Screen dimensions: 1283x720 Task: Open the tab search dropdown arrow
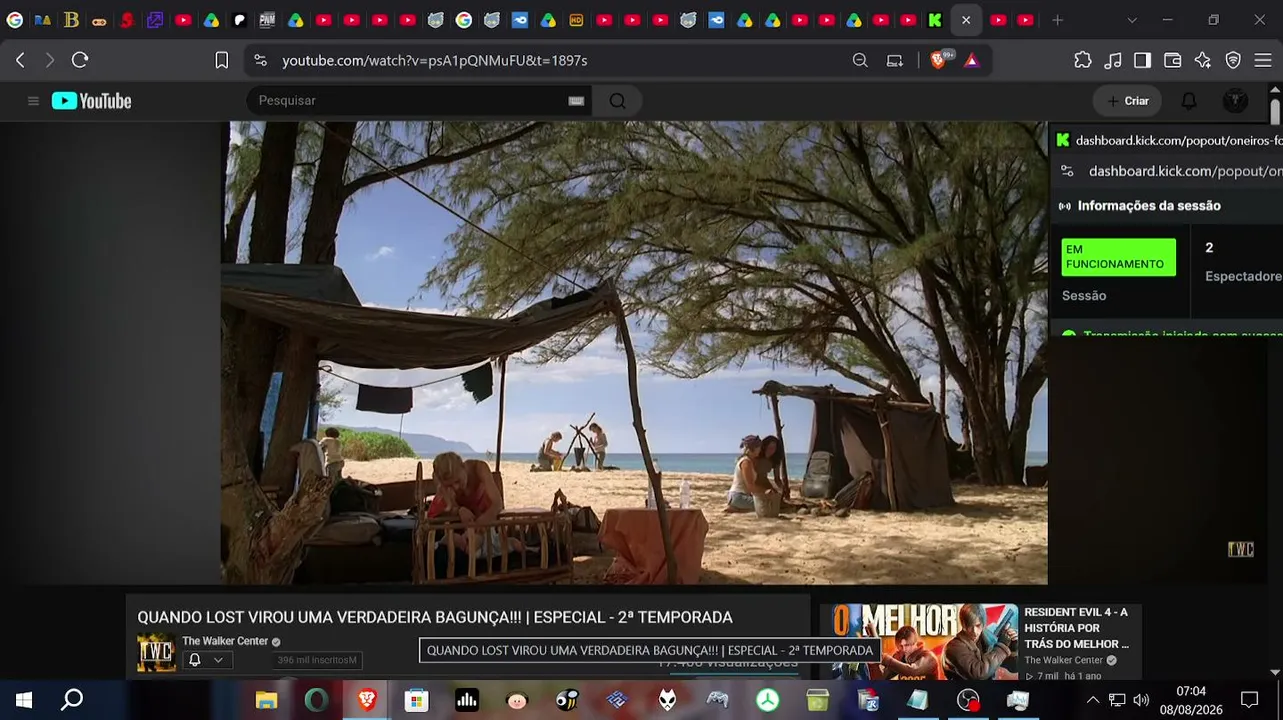(x=1132, y=20)
